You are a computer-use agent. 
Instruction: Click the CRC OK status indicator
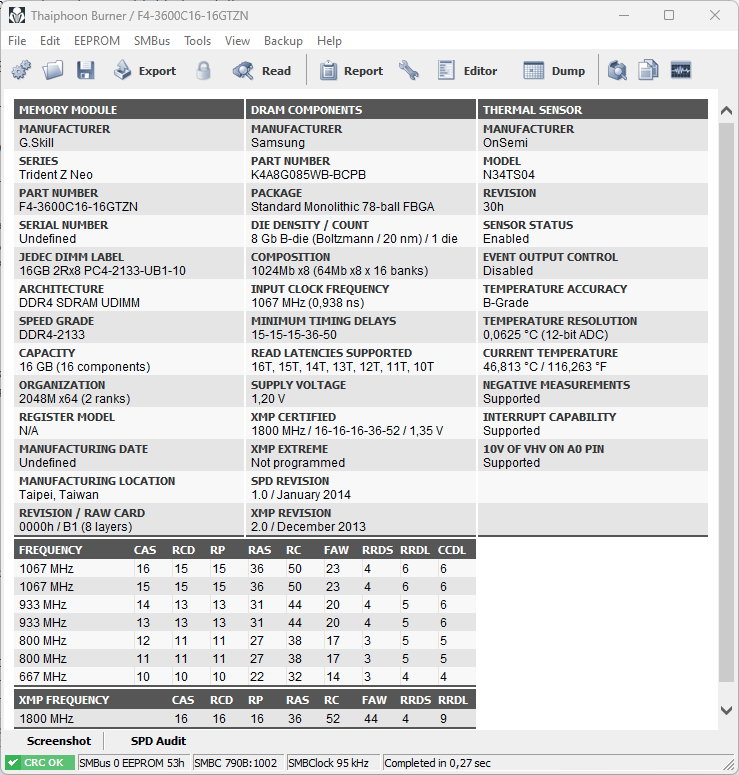pyautogui.click(x=39, y=763)
